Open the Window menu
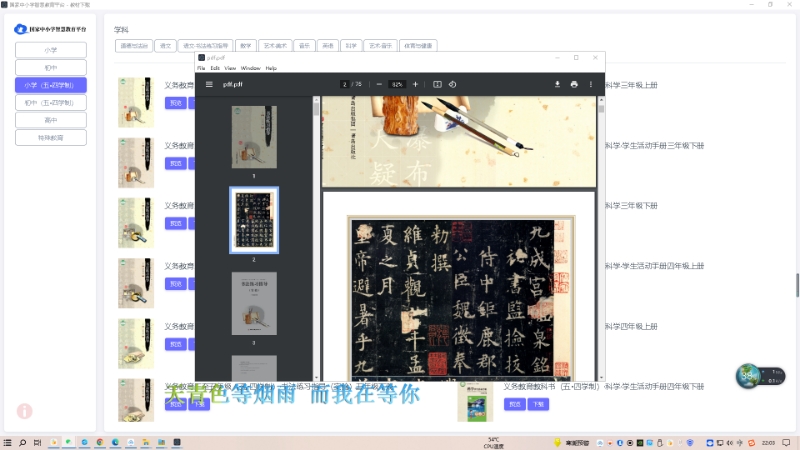 coord(250,68)
